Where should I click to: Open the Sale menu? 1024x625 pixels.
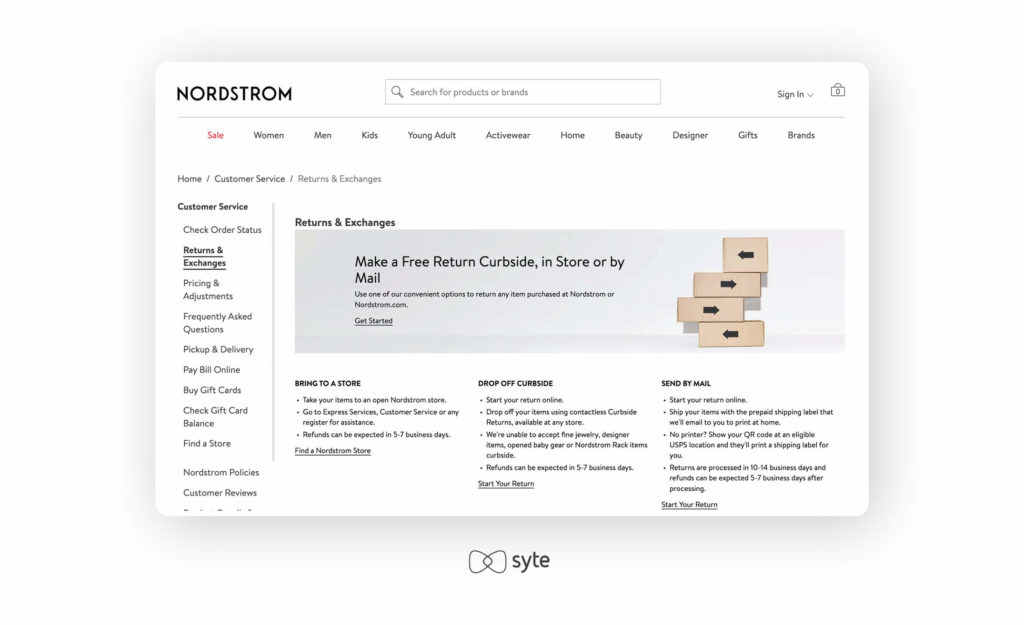click(x=216, y=135)
